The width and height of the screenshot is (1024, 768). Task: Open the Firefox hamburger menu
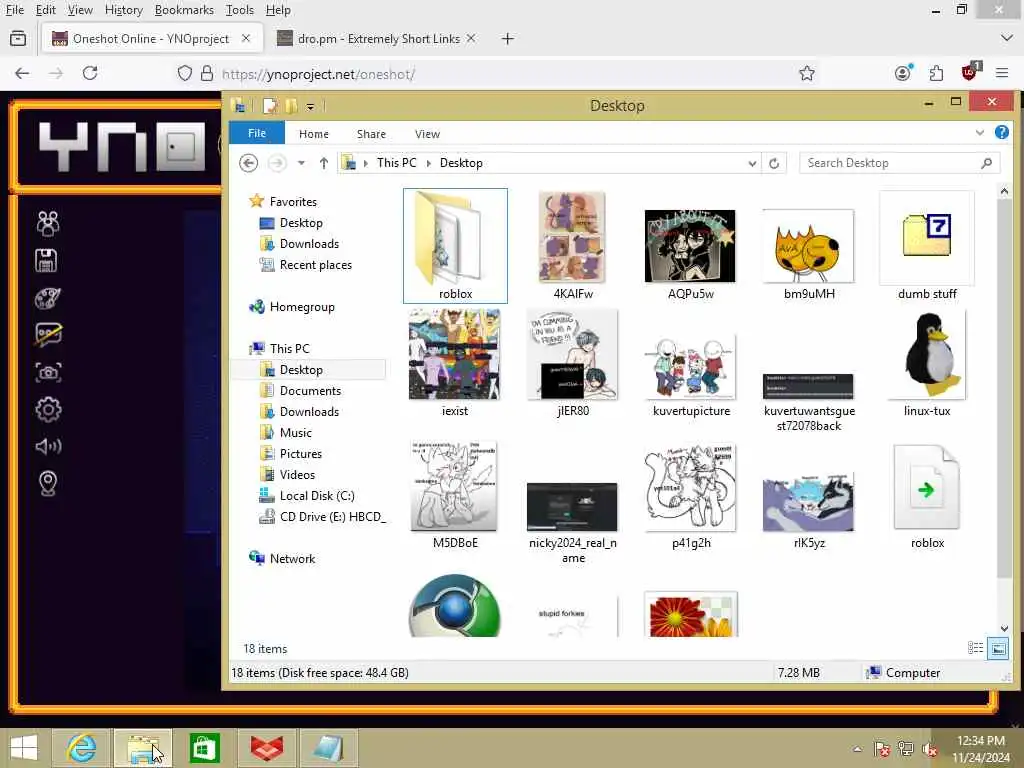(x=1002, y=73)
